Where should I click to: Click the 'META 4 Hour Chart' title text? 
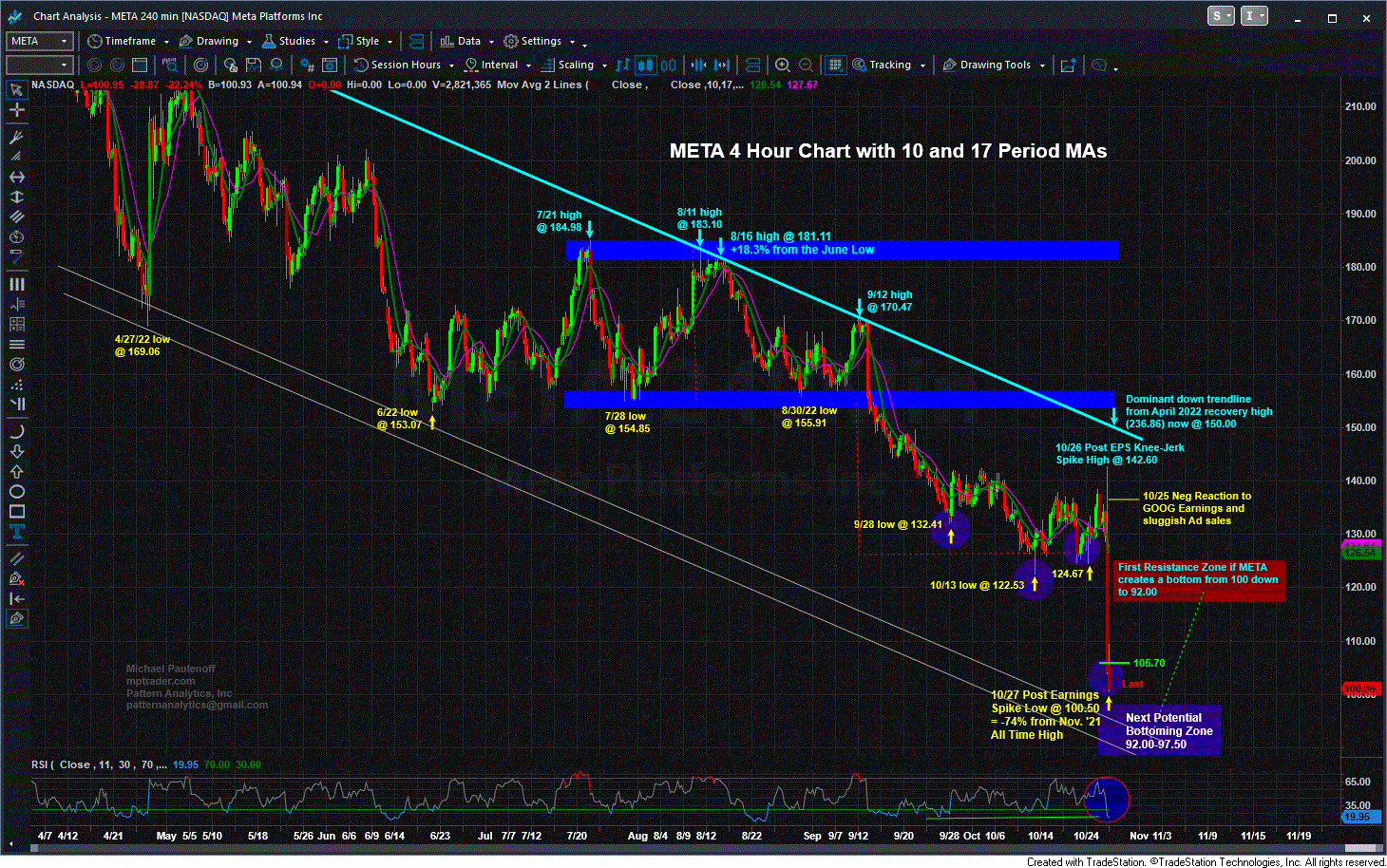pos(888,151)
